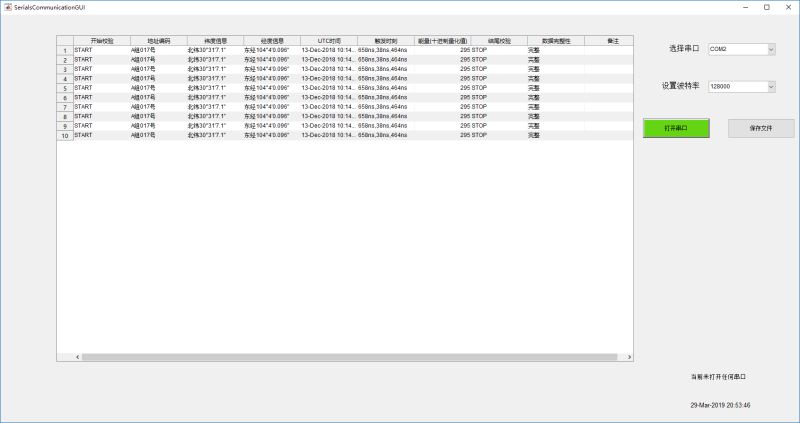This screenshot has height=423, width=800.
Task: Select row header number 2
Action: point(65,60)
